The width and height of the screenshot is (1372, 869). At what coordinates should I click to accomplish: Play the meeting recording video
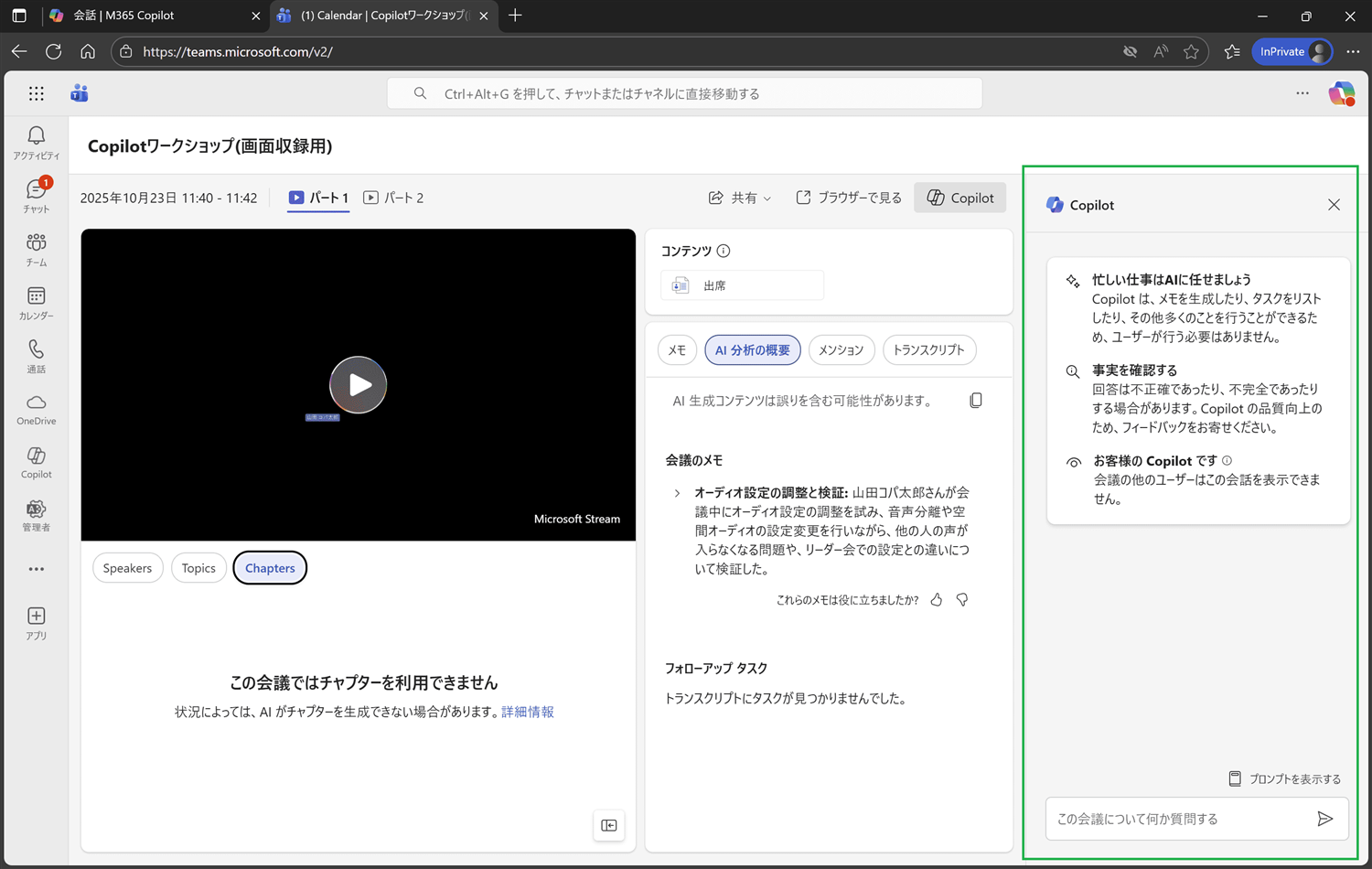358,384
